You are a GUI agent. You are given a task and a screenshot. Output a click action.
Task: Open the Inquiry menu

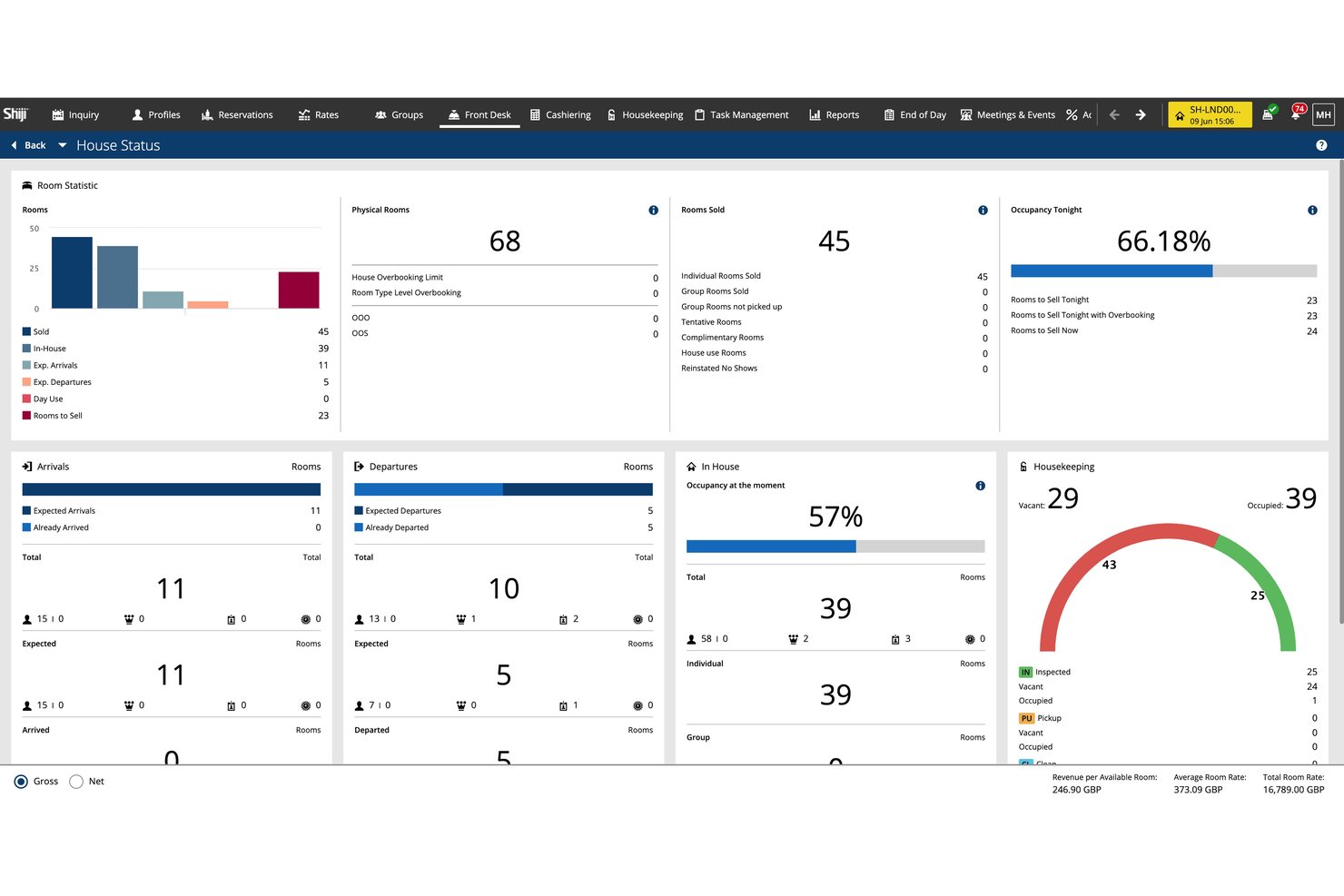point(75,115)
